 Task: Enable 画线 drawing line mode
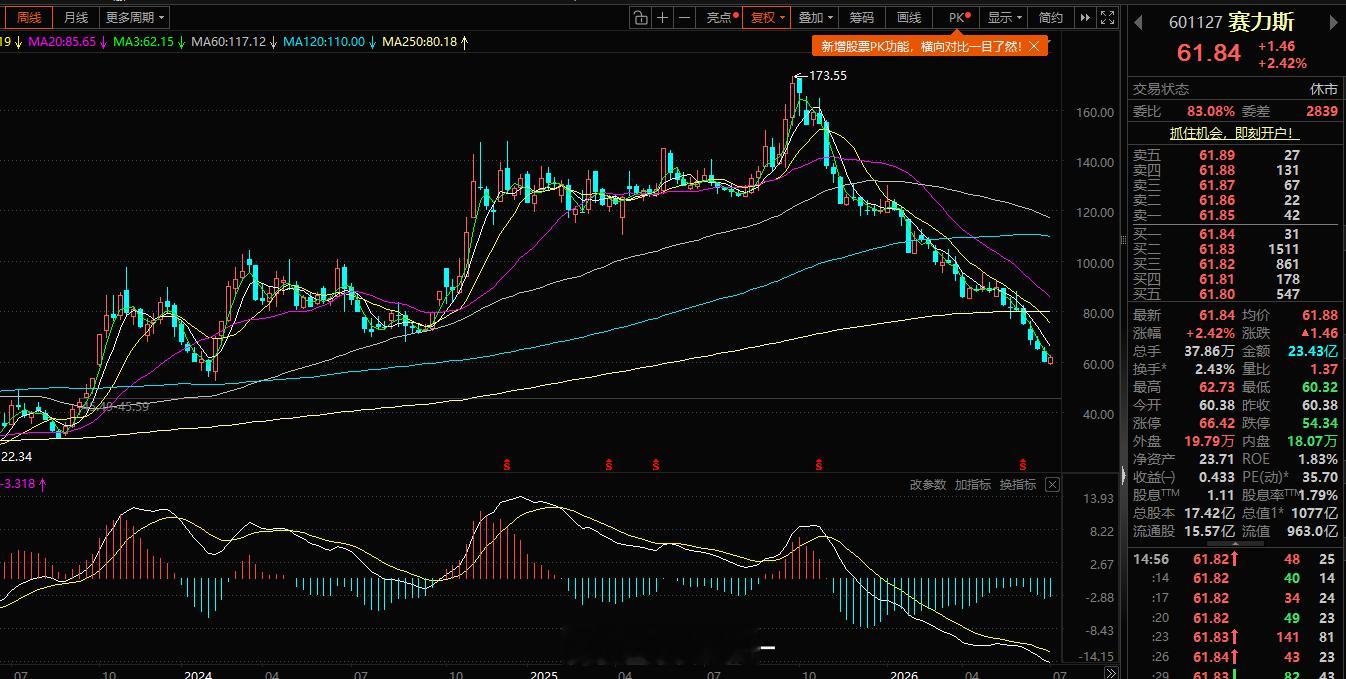click(909, 17)
